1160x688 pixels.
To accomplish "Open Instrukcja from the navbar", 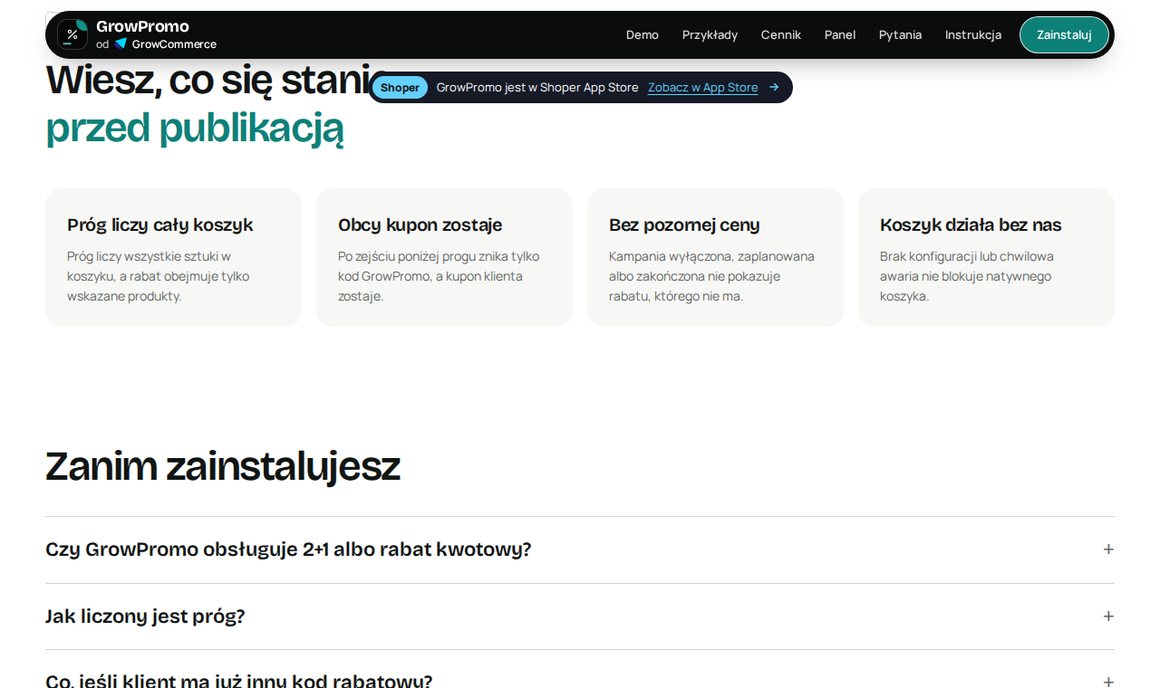I will pyautogui.click(x=973, y=35).
